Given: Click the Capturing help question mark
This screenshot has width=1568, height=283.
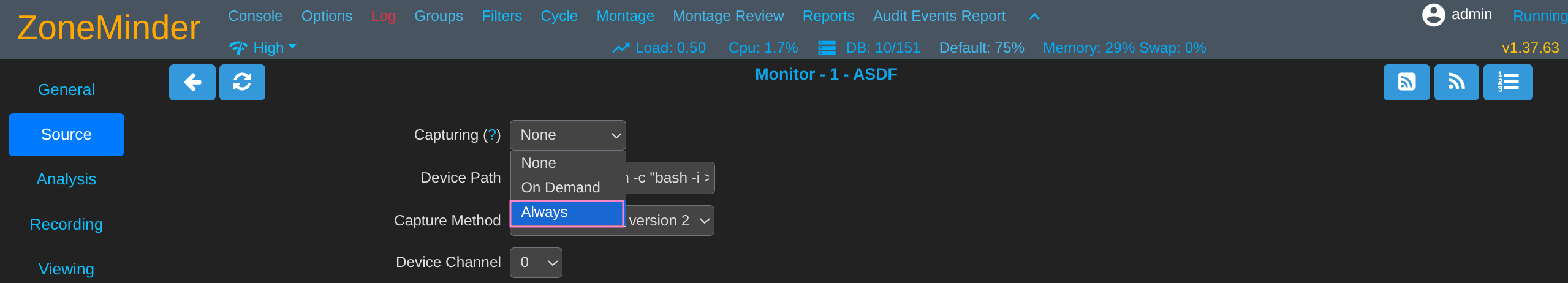Looking at the screenshot, I should (492, 135).
